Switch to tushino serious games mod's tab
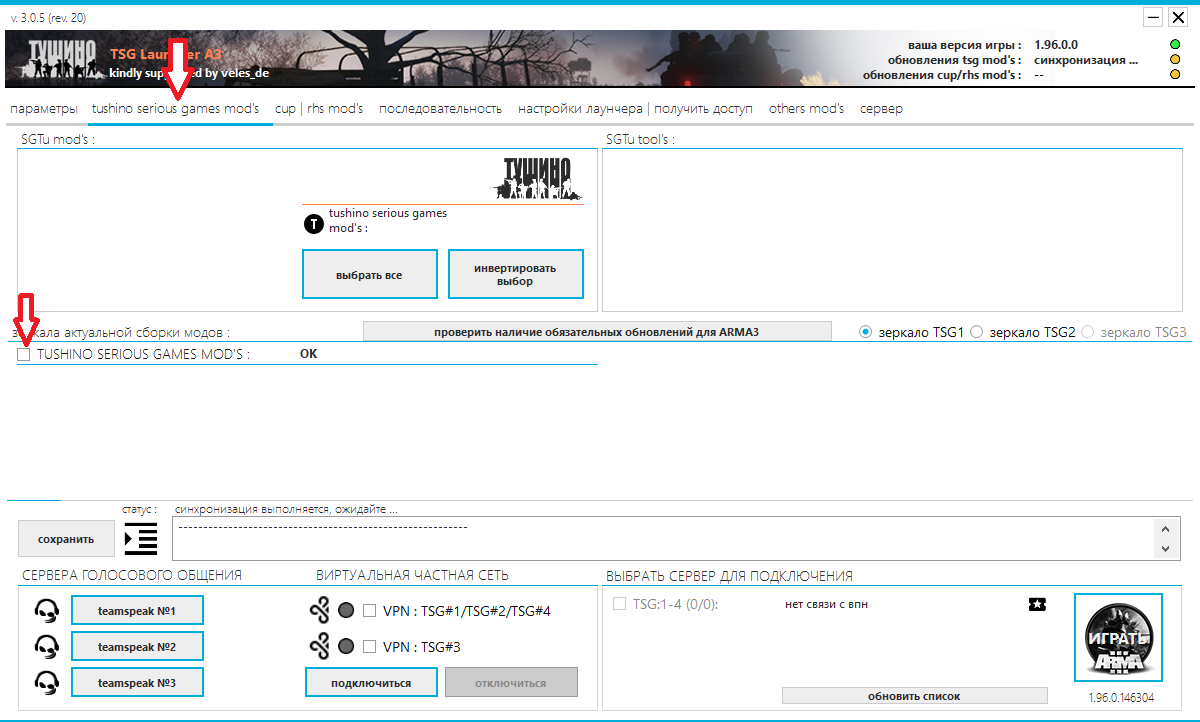 175,109
